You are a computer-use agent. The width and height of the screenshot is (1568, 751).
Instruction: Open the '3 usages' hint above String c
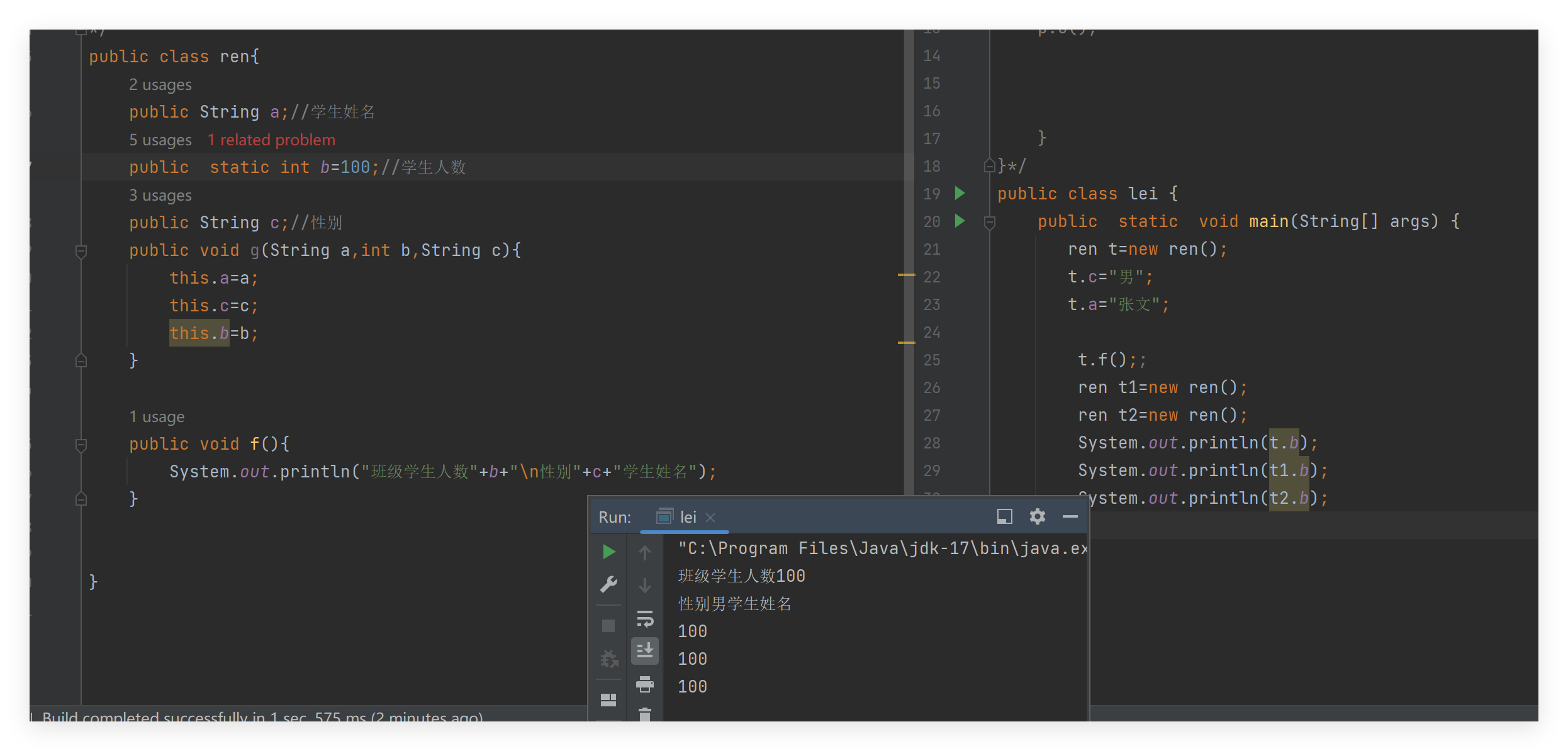coord(160,195)
